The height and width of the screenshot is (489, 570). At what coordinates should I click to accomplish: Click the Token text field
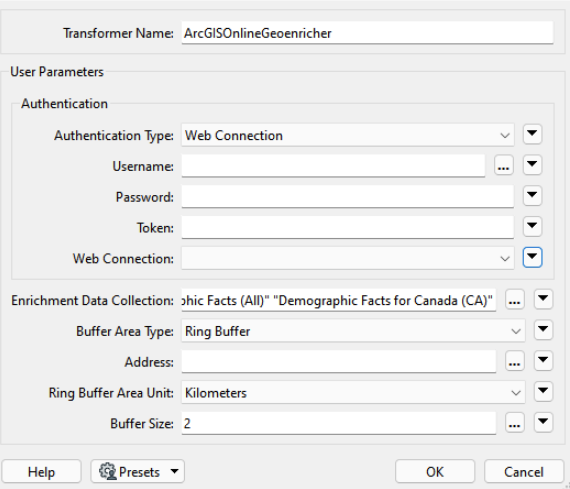348,228
